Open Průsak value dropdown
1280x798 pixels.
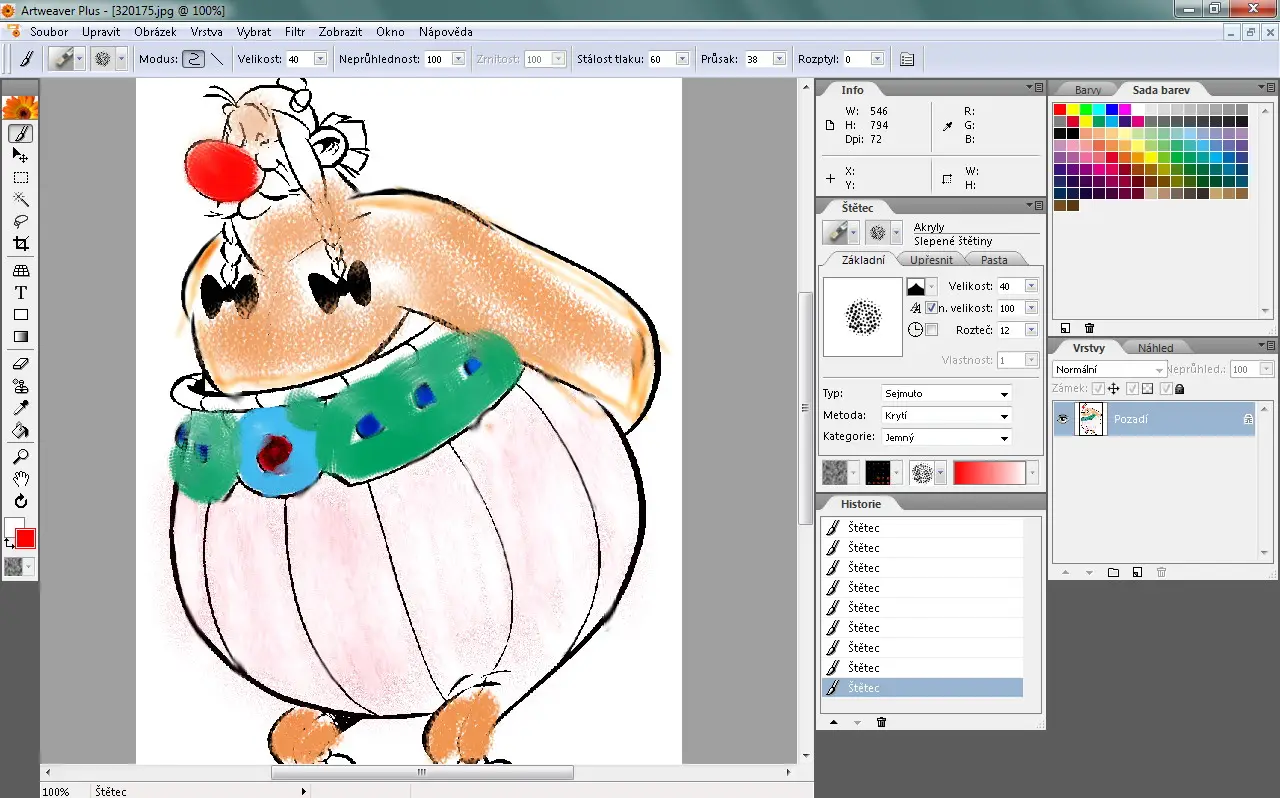(779, 59)
